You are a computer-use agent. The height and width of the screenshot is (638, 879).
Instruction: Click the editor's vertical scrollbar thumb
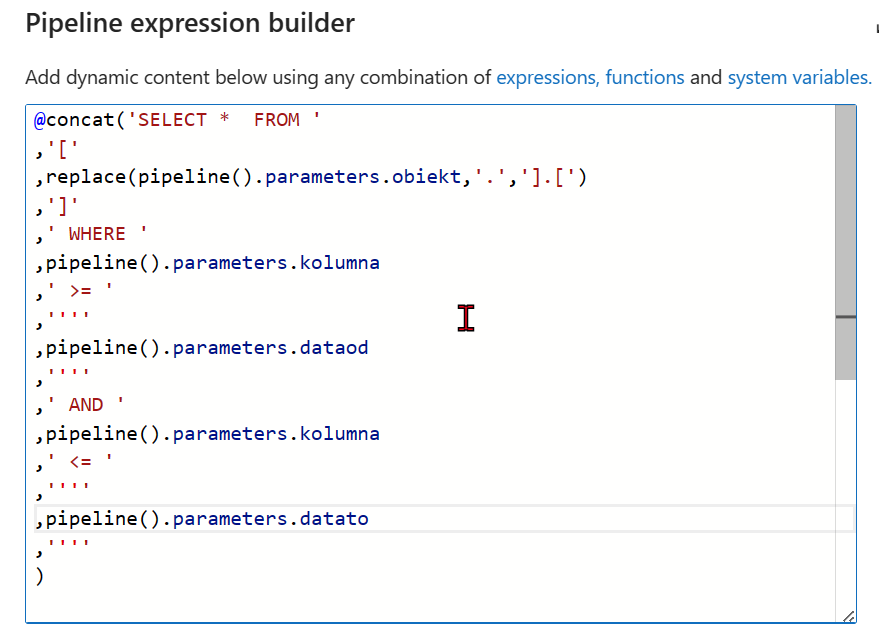845,240
